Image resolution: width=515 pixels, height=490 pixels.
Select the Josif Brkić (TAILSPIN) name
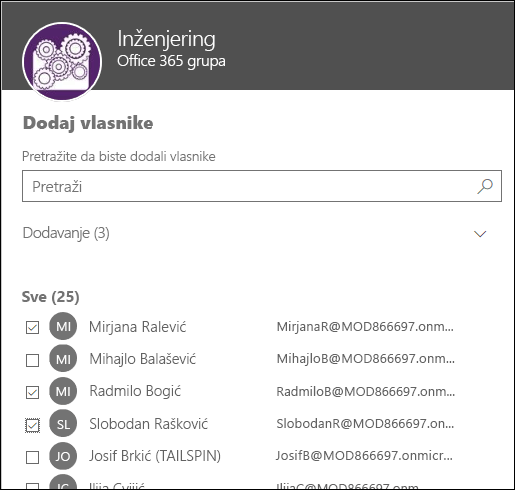[155, 456]
